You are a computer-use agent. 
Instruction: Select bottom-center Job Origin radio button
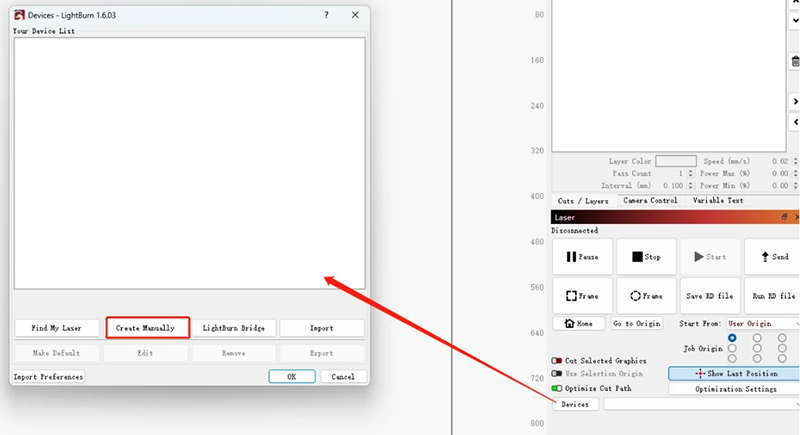tap(757, 359)
